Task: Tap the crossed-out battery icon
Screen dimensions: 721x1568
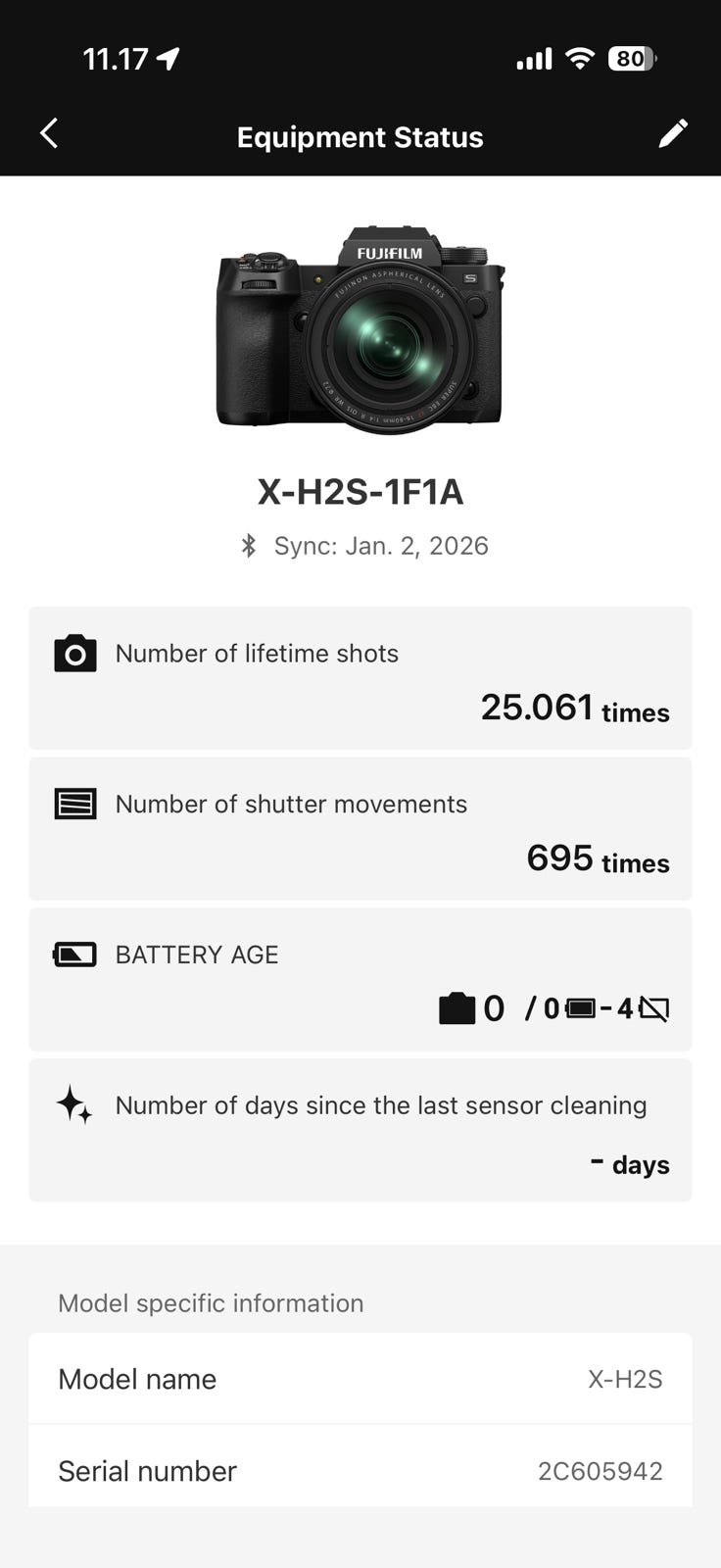Action: tap(654, 1008)
